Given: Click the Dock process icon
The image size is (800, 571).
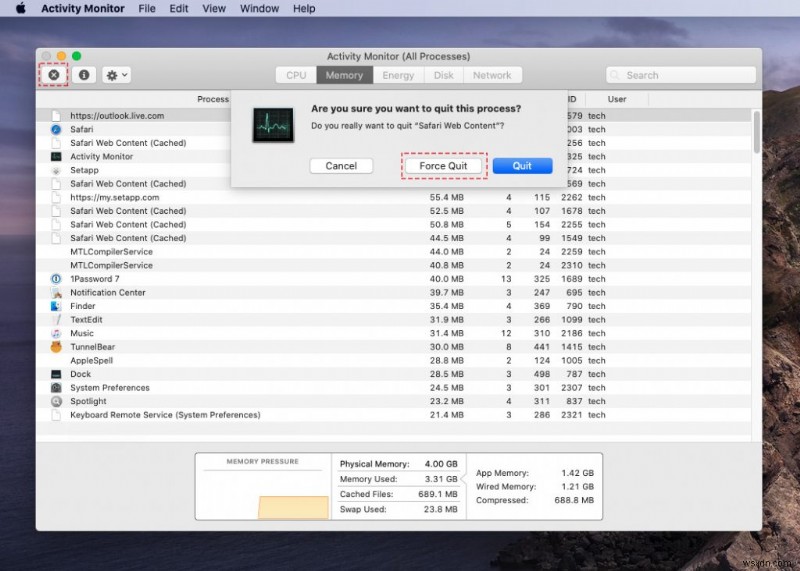Looking at the screenshot, I should (56, 374).
